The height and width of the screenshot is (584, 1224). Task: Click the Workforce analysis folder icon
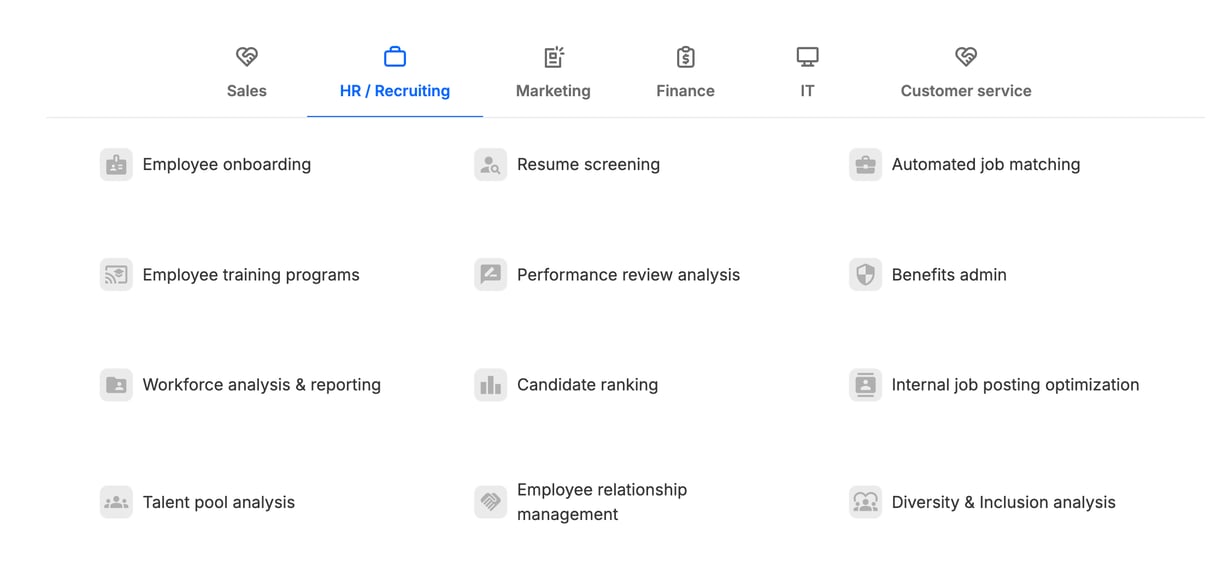116,385
